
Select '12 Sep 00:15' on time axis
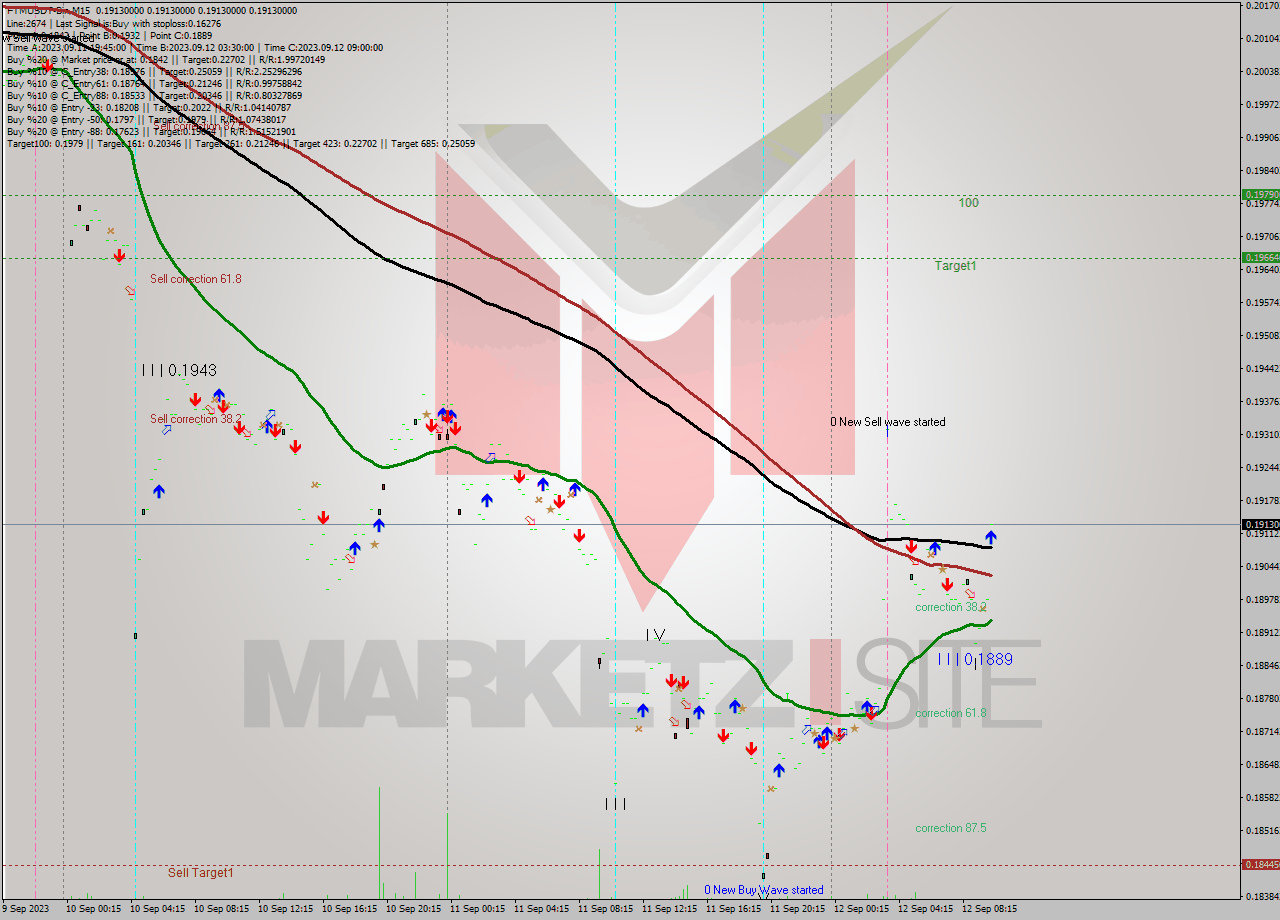(861, 909)
